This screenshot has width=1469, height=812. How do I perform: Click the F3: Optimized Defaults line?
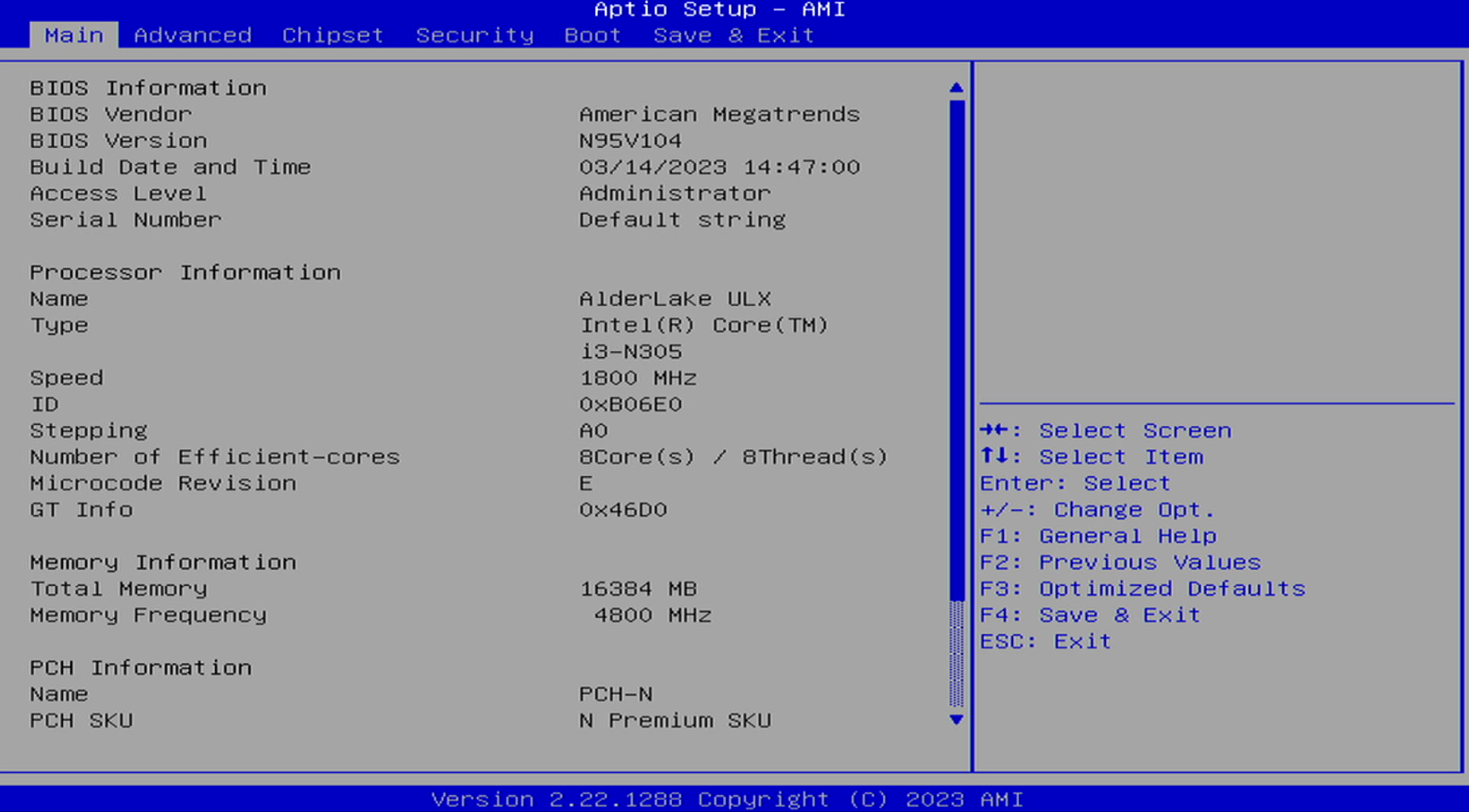click(1142, 588)
